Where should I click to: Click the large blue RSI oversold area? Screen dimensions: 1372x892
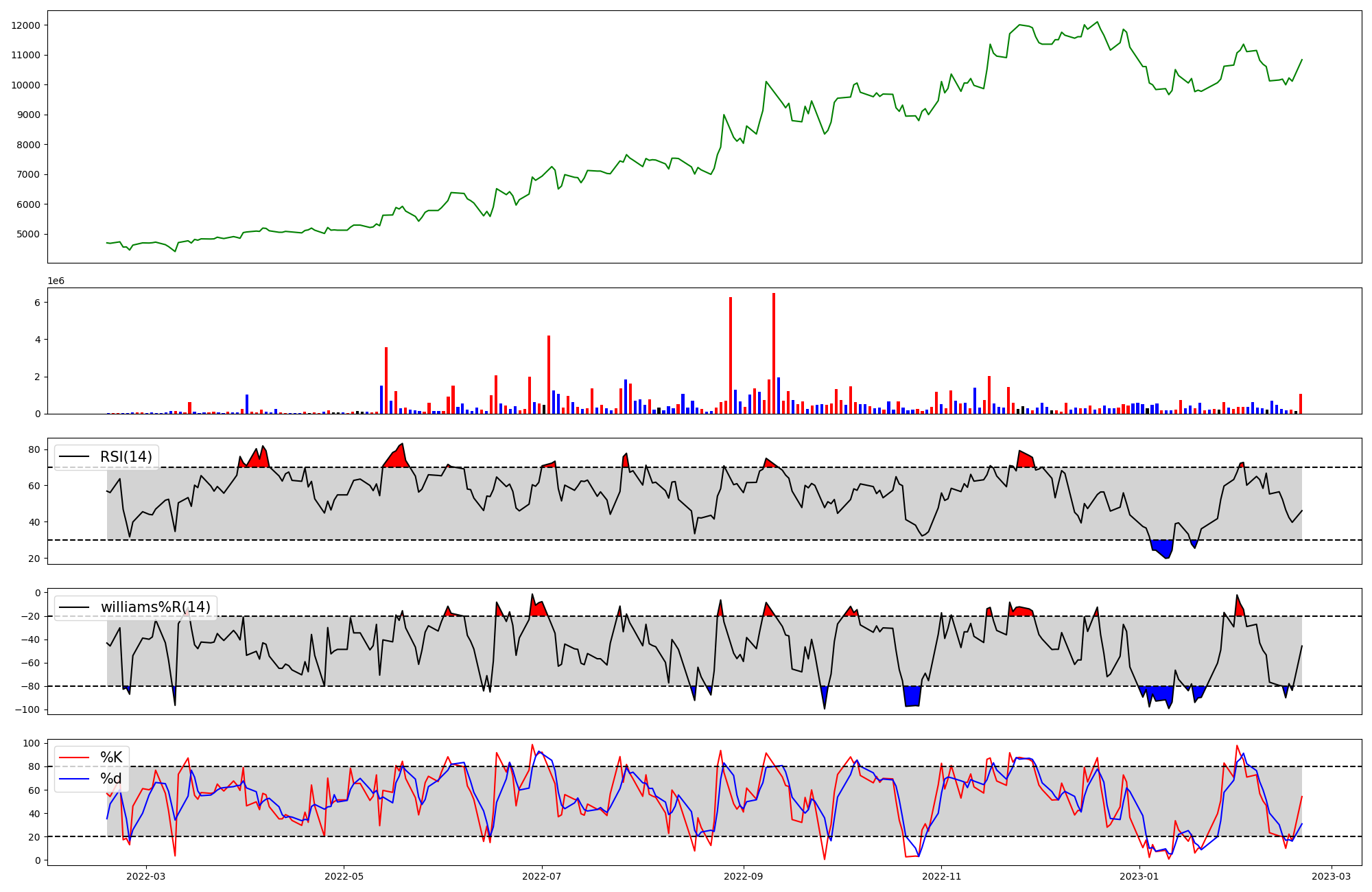click(x=1163, y=548)
